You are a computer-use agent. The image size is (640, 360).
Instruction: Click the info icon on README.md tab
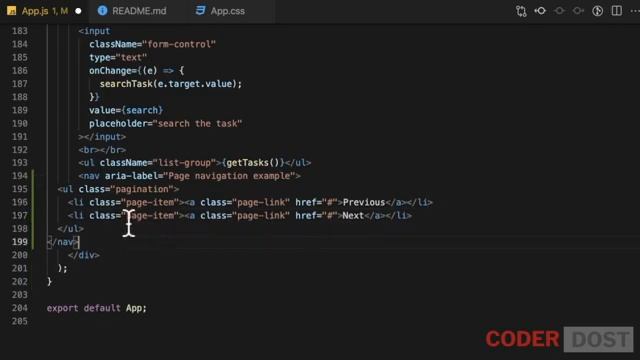102,11
